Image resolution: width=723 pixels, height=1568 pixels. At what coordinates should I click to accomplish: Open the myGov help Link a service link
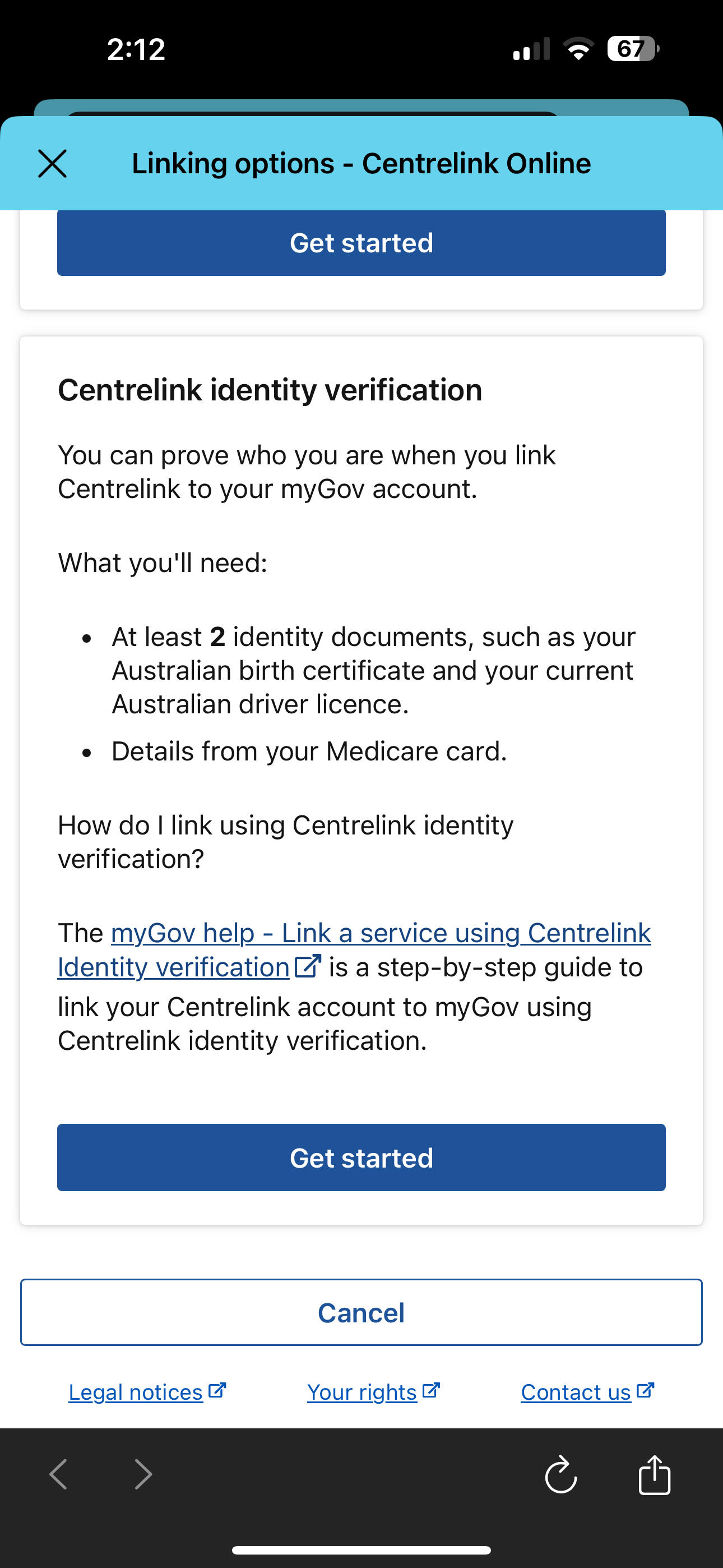[381, 933]
